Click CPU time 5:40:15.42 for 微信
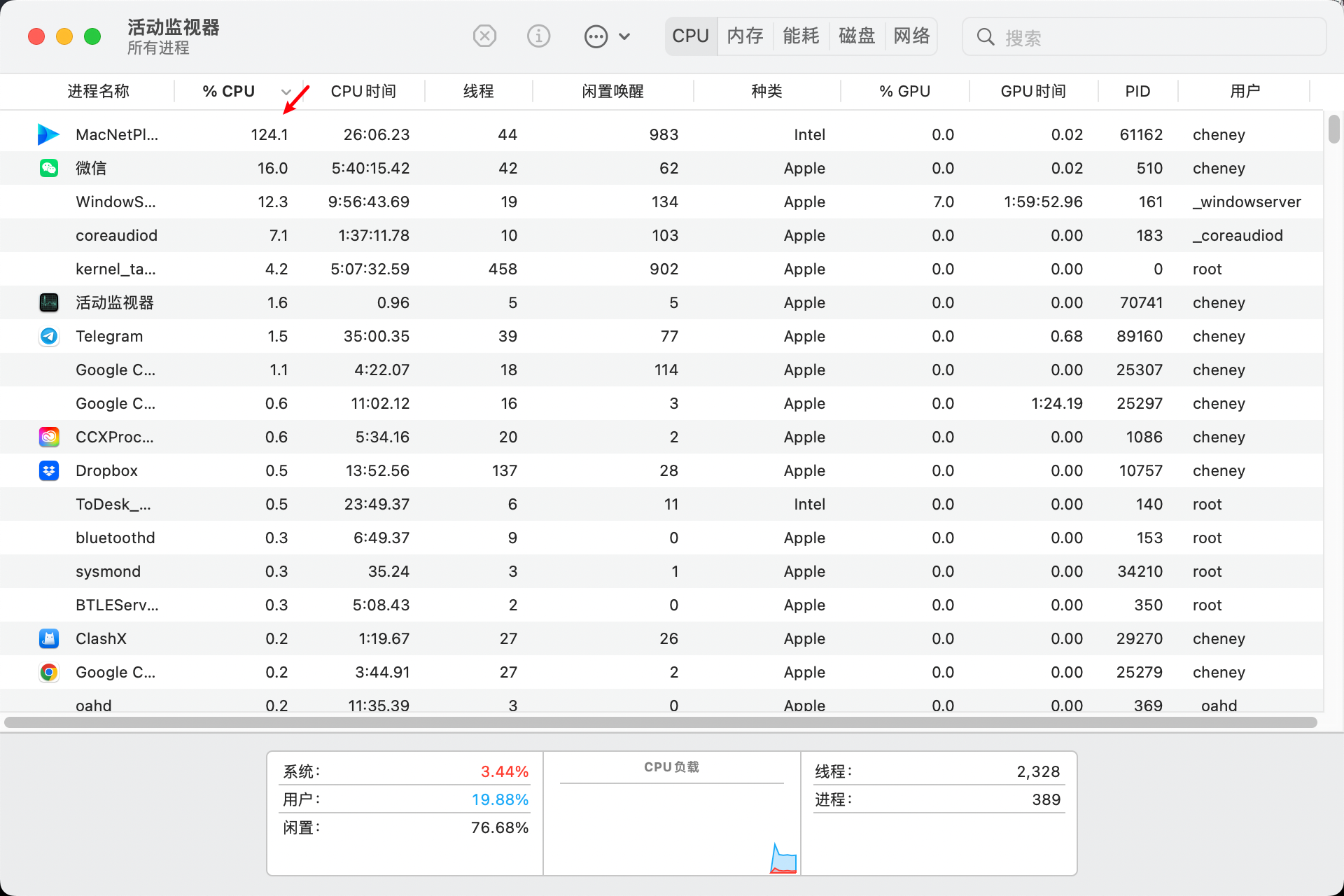This screenshot has width=1344, height=896. [x=370, y=168]
